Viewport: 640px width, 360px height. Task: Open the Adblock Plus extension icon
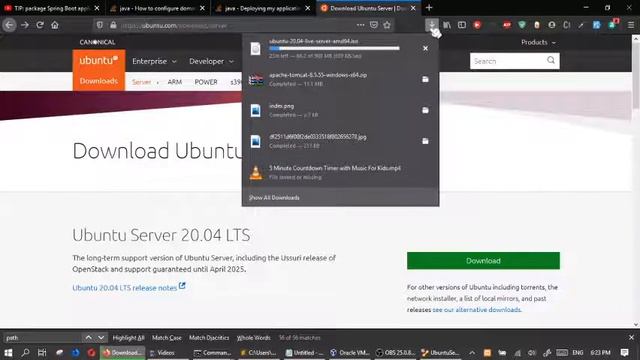[x=507, y=25]
